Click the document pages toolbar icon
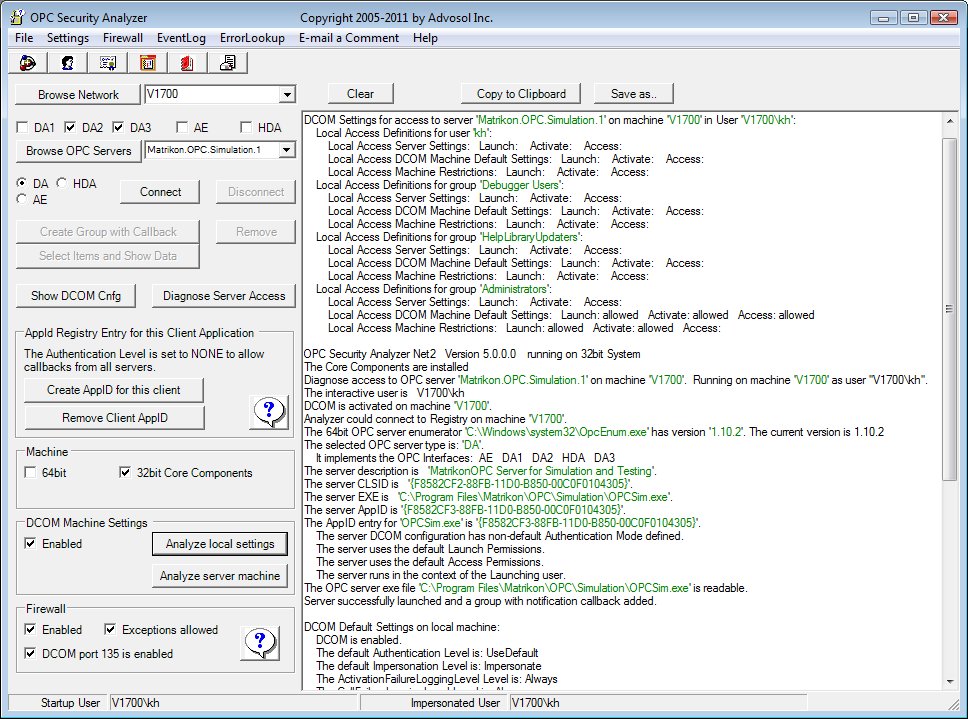 (x=228, y=63)
